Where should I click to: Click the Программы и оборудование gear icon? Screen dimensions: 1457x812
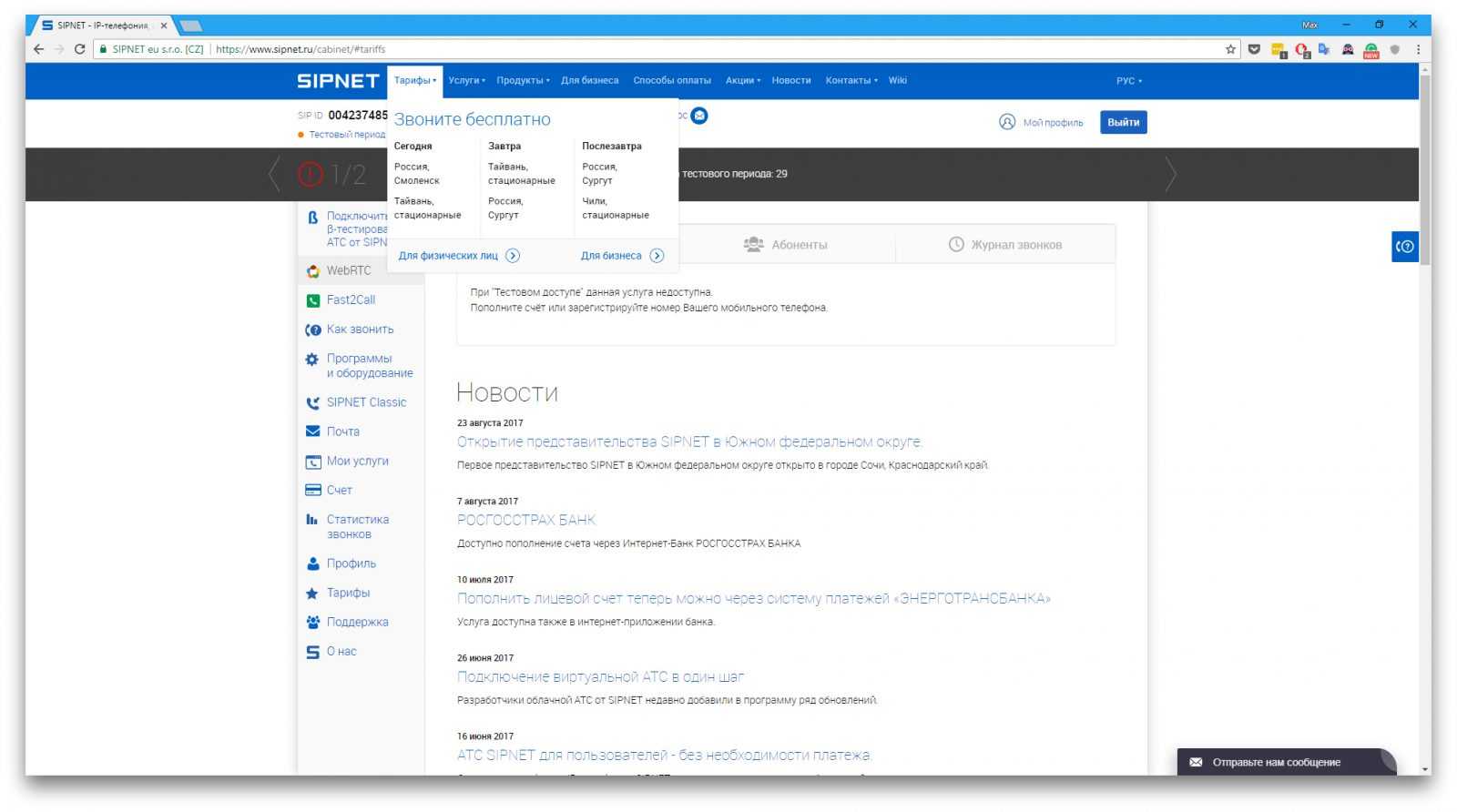pyautogui.click(x=312, y=359)
